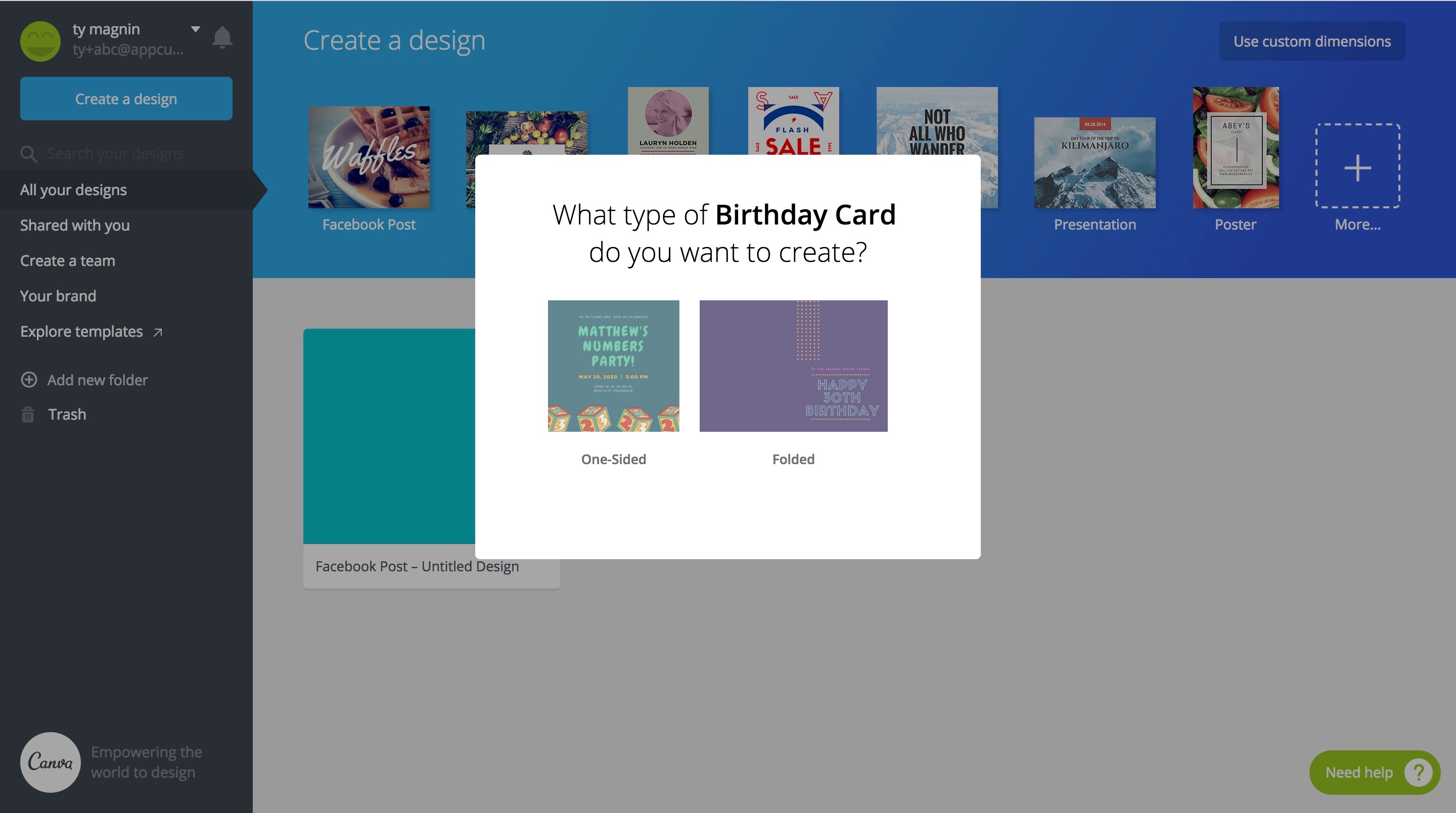The image size is (1456, 813).
Task: View All your designs
Action: pos(73,190)
